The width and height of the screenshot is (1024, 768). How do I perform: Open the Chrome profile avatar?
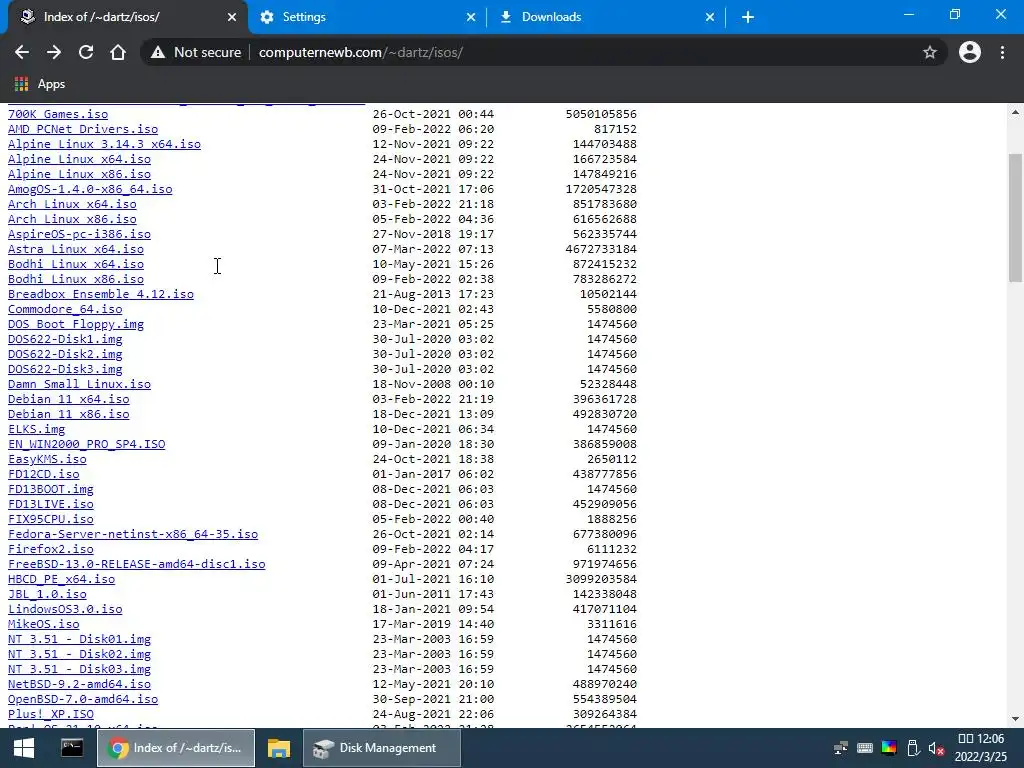pos(970,52)
